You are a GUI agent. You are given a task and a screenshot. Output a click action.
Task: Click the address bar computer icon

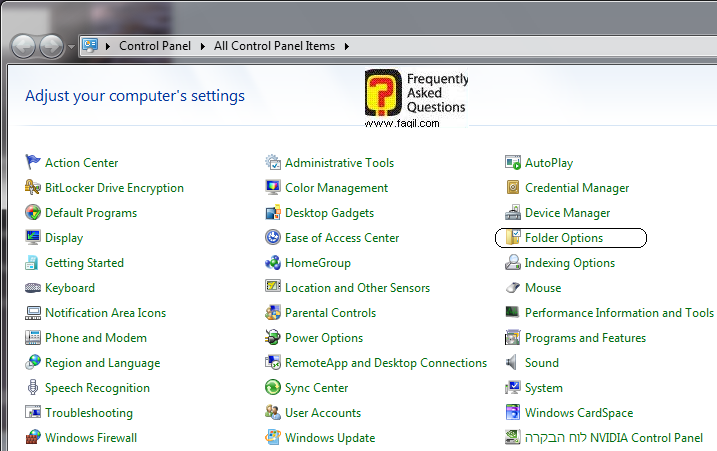click(x=91, y=45)
